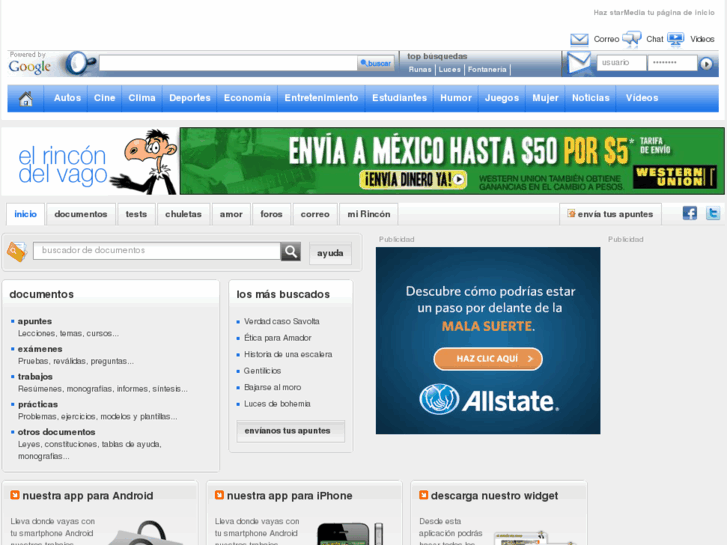Image resolution: width=727 pixels, height=545 pixels.
Task: Click the login arrow button beside password
Action: [x=706, y=64]
